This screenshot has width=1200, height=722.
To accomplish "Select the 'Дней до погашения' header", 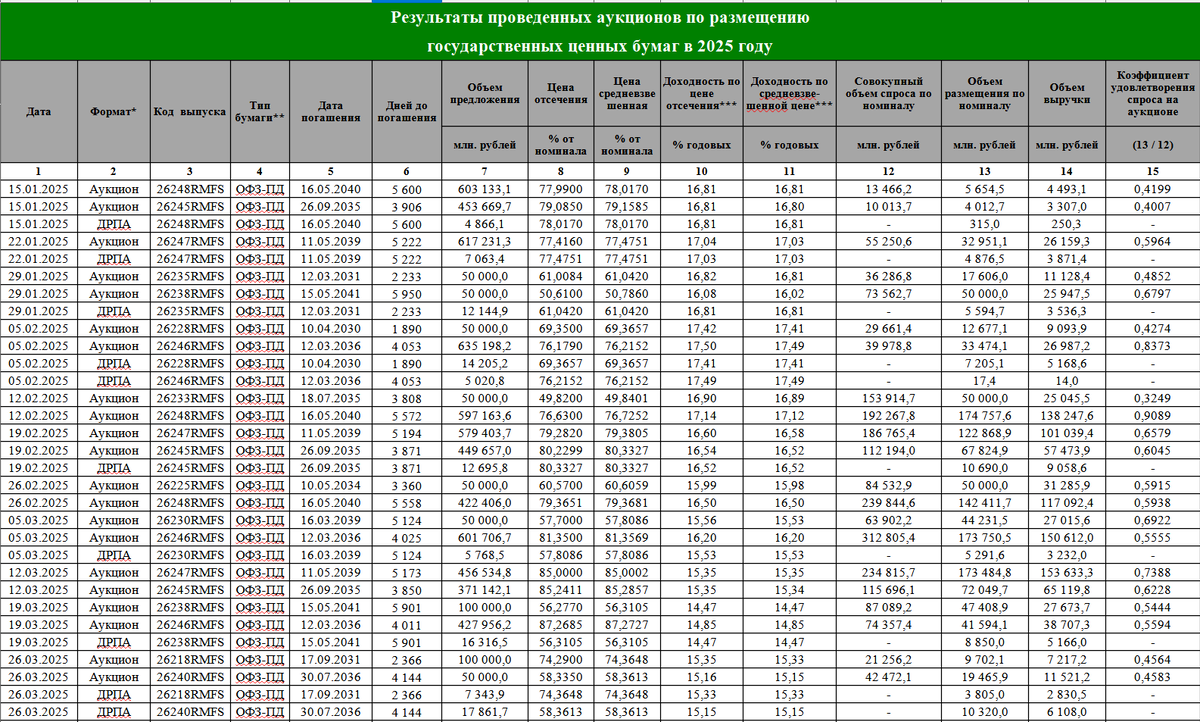I will (406, 111).
